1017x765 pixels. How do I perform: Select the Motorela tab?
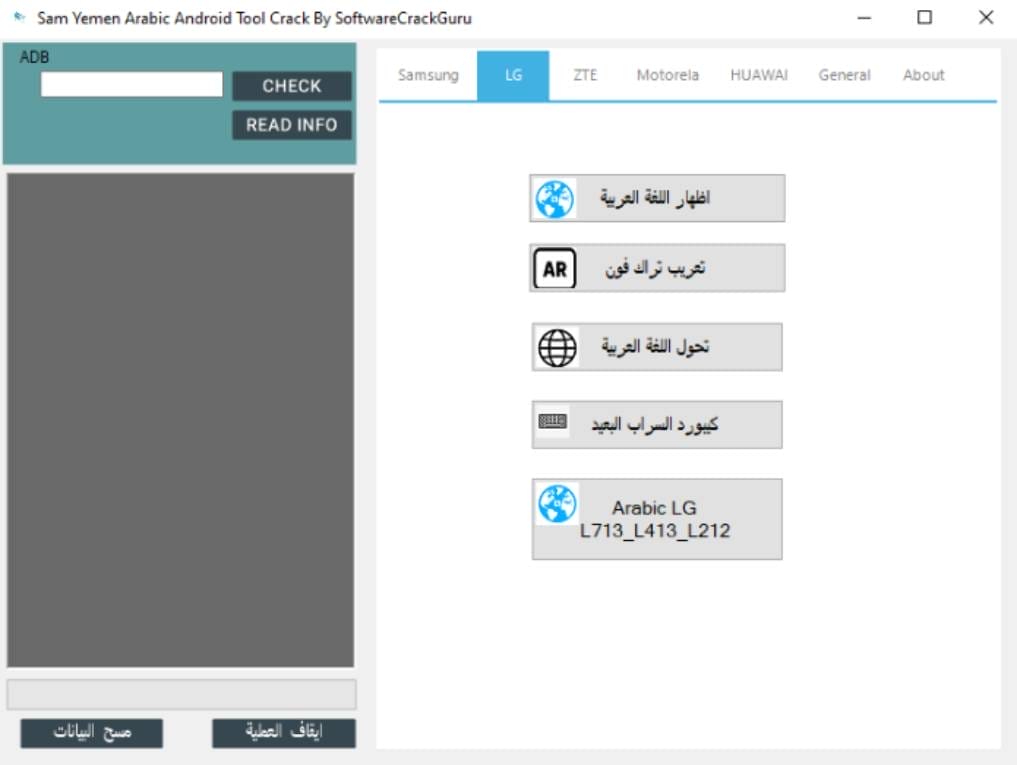[x=666, y=74]
